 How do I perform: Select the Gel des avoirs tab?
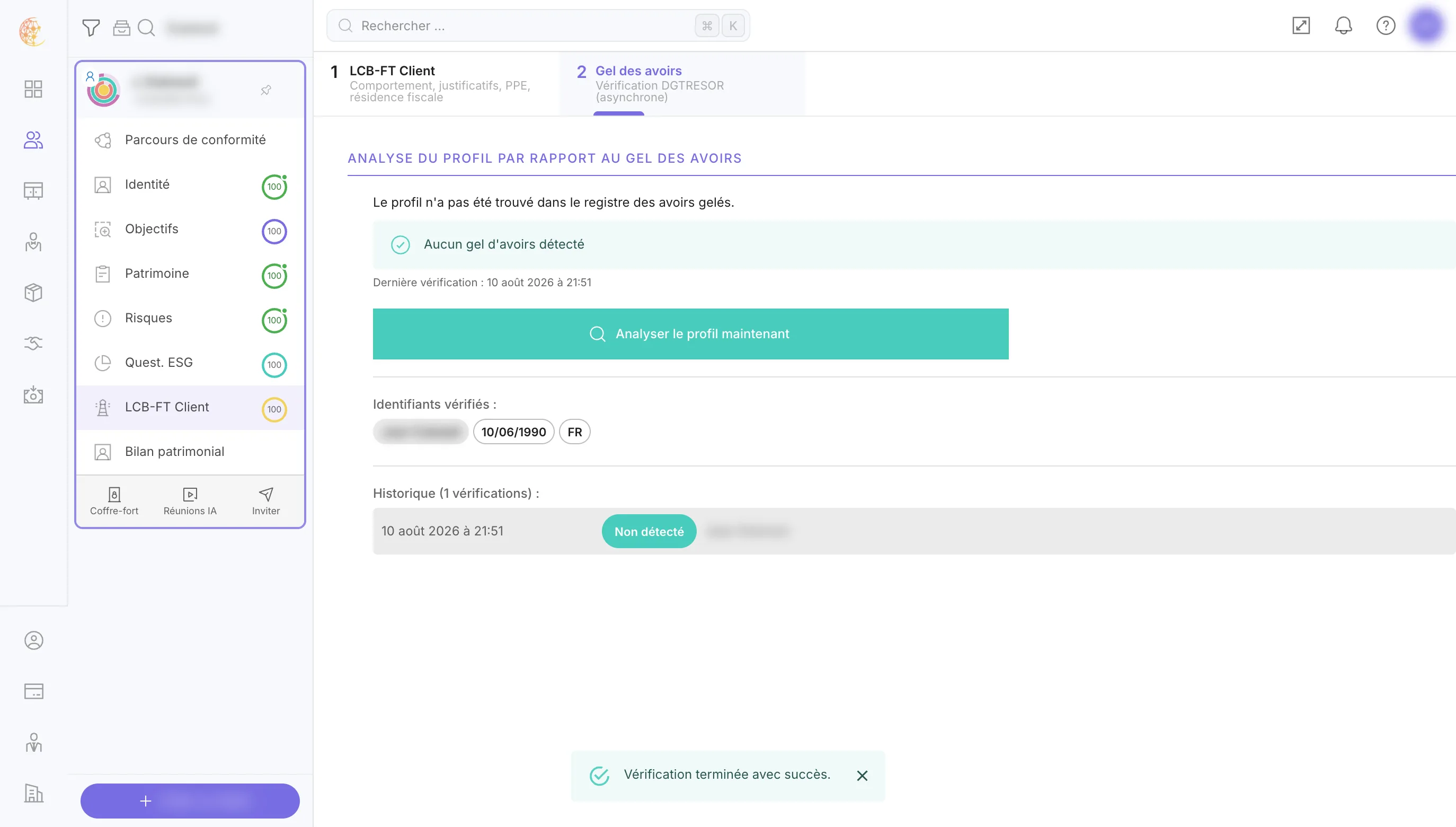tap(682, 84)
